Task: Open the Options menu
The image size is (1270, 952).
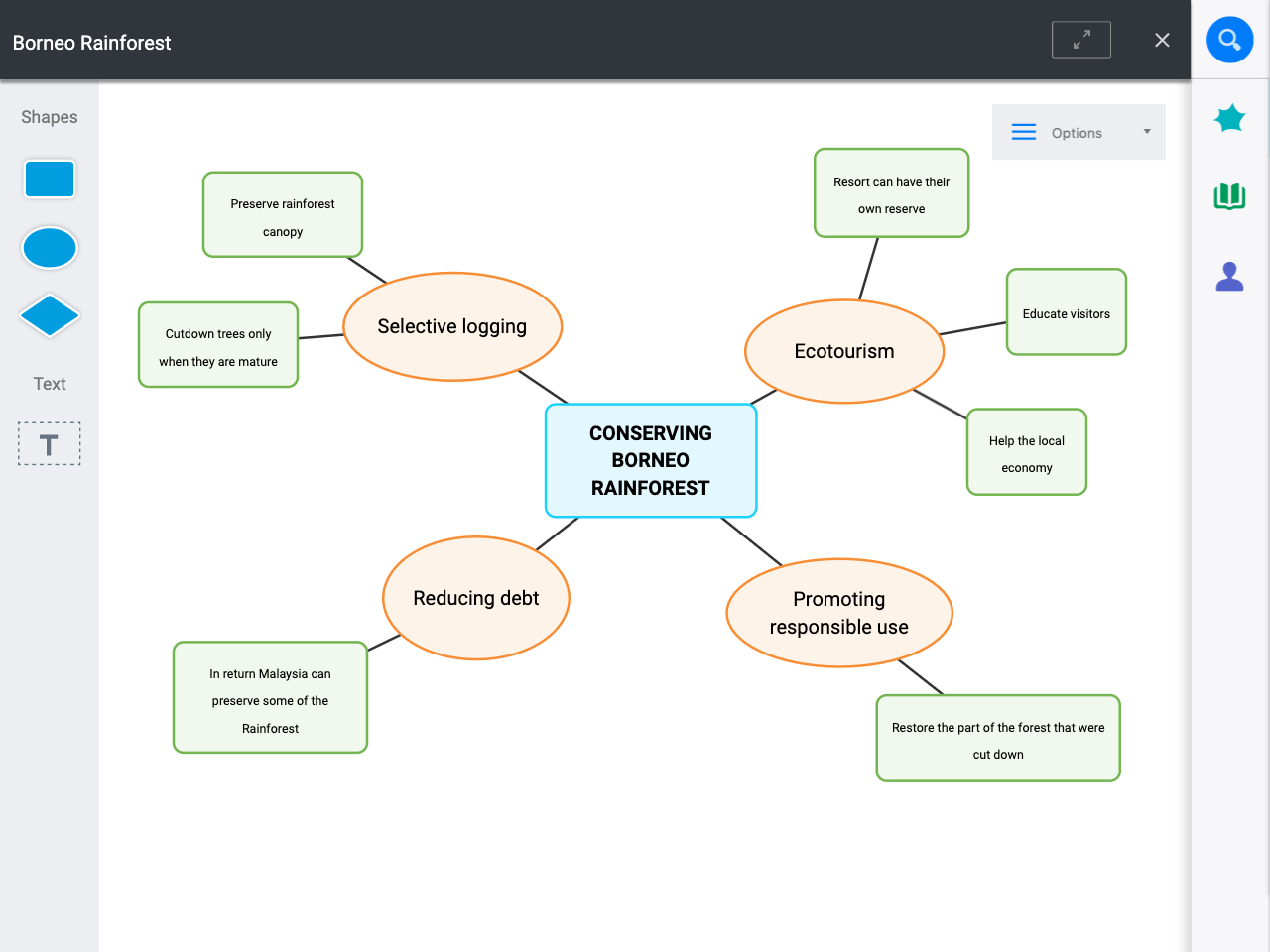Action: pyautogui.click(x=1077, y=132)
